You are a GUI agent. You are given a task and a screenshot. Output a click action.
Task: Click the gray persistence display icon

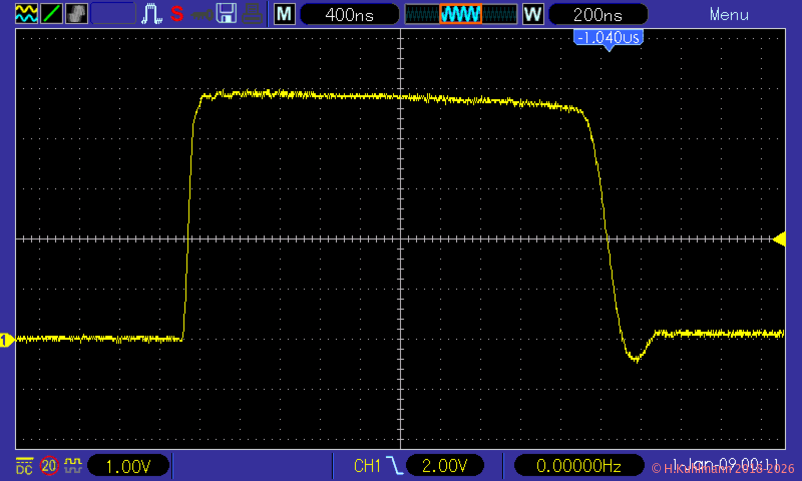click(x=76, y=14)
